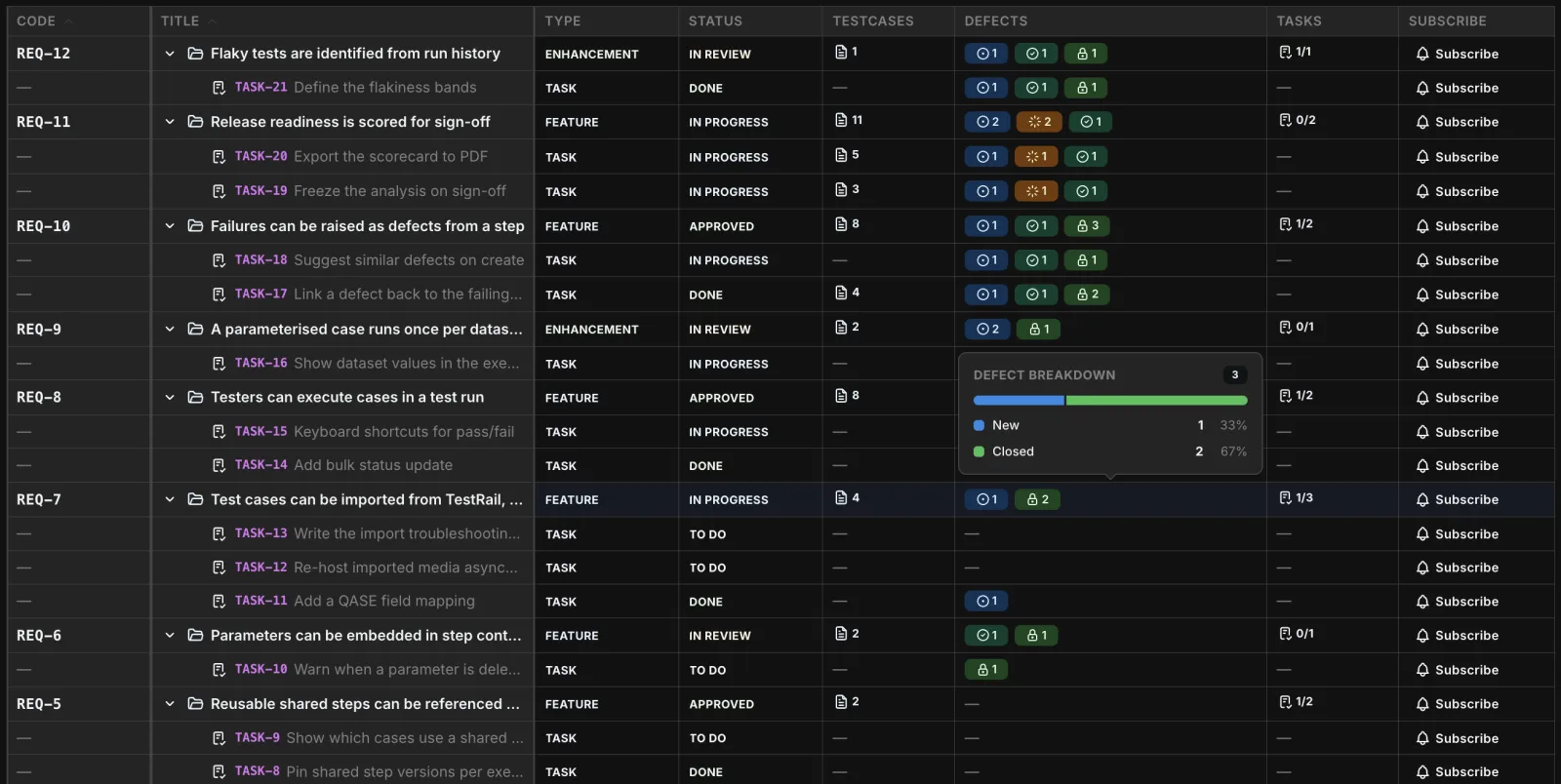Collapse the REQ-10 Failures raised as defects row

pyautogui.click(x=170, y=226)
